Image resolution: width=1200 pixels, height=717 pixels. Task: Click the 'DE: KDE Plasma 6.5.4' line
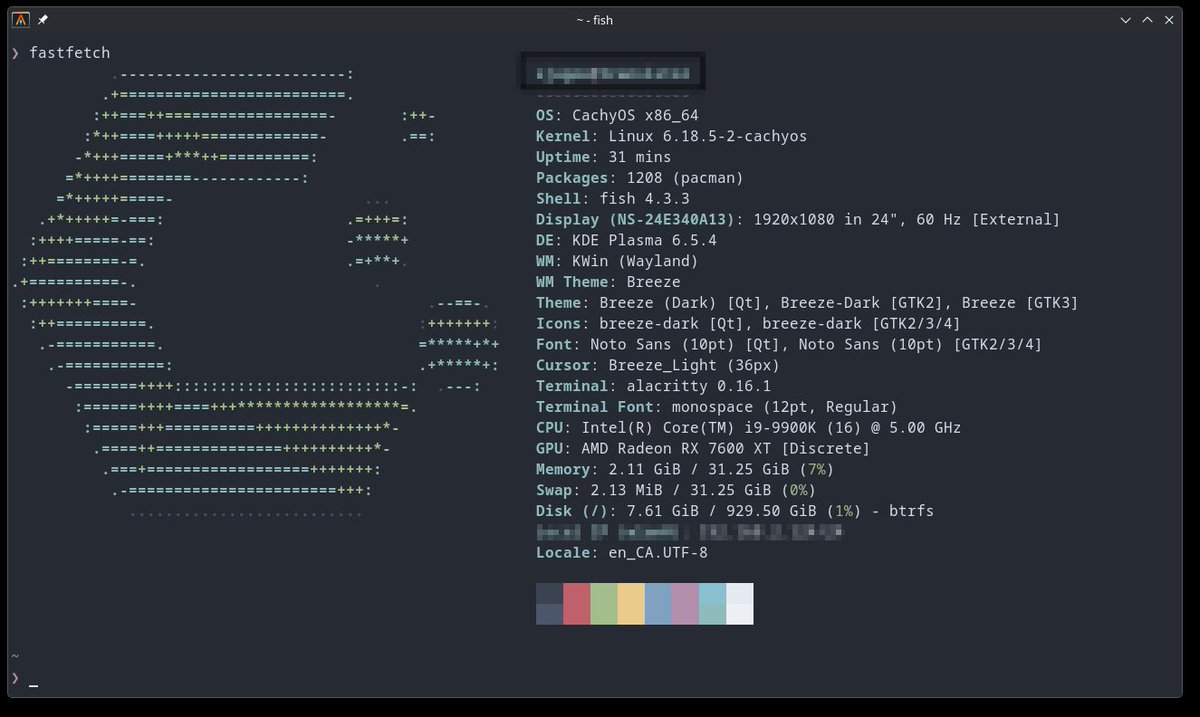click(626, 240)
